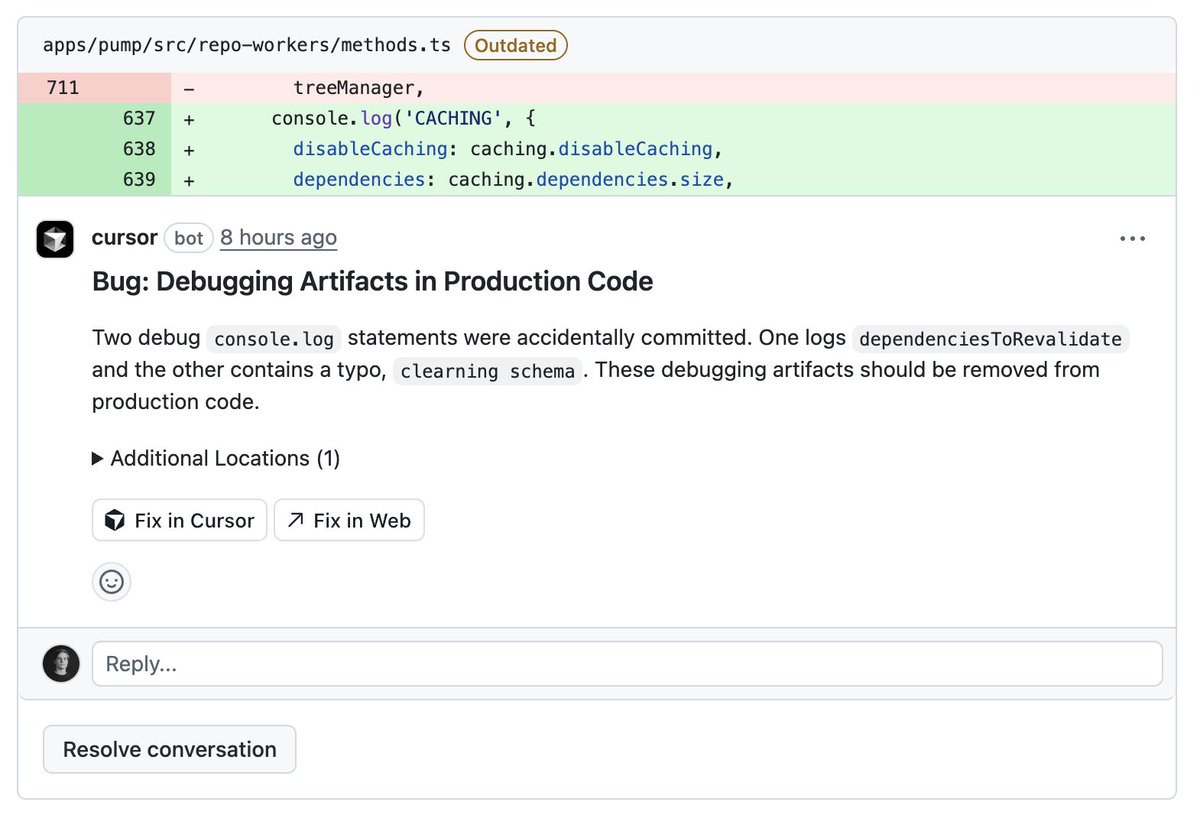
Task: Select added line number 637
Action: pos(139,118)
